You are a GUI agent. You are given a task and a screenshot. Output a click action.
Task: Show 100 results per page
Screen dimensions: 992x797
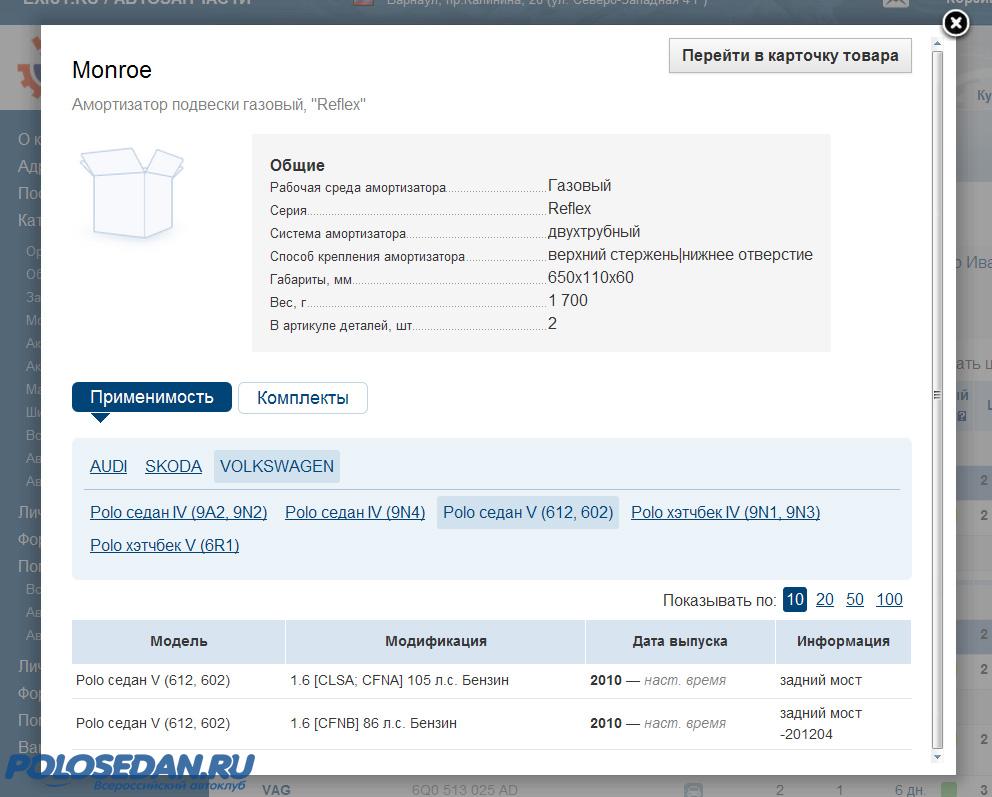(x=889, y=599)
